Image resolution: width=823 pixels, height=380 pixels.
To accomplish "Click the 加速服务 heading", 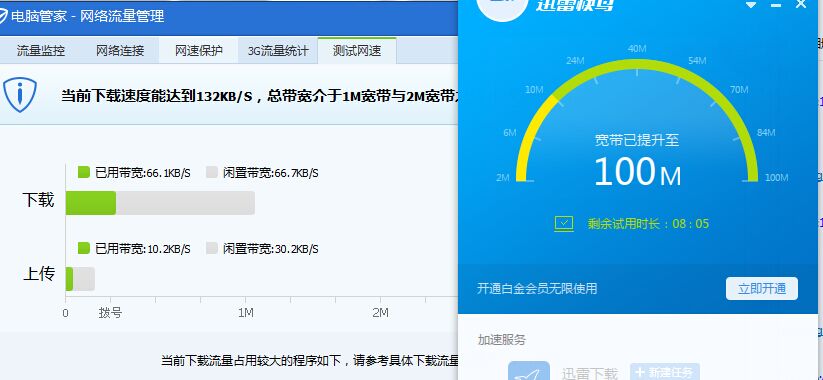I will click(501, 340).
